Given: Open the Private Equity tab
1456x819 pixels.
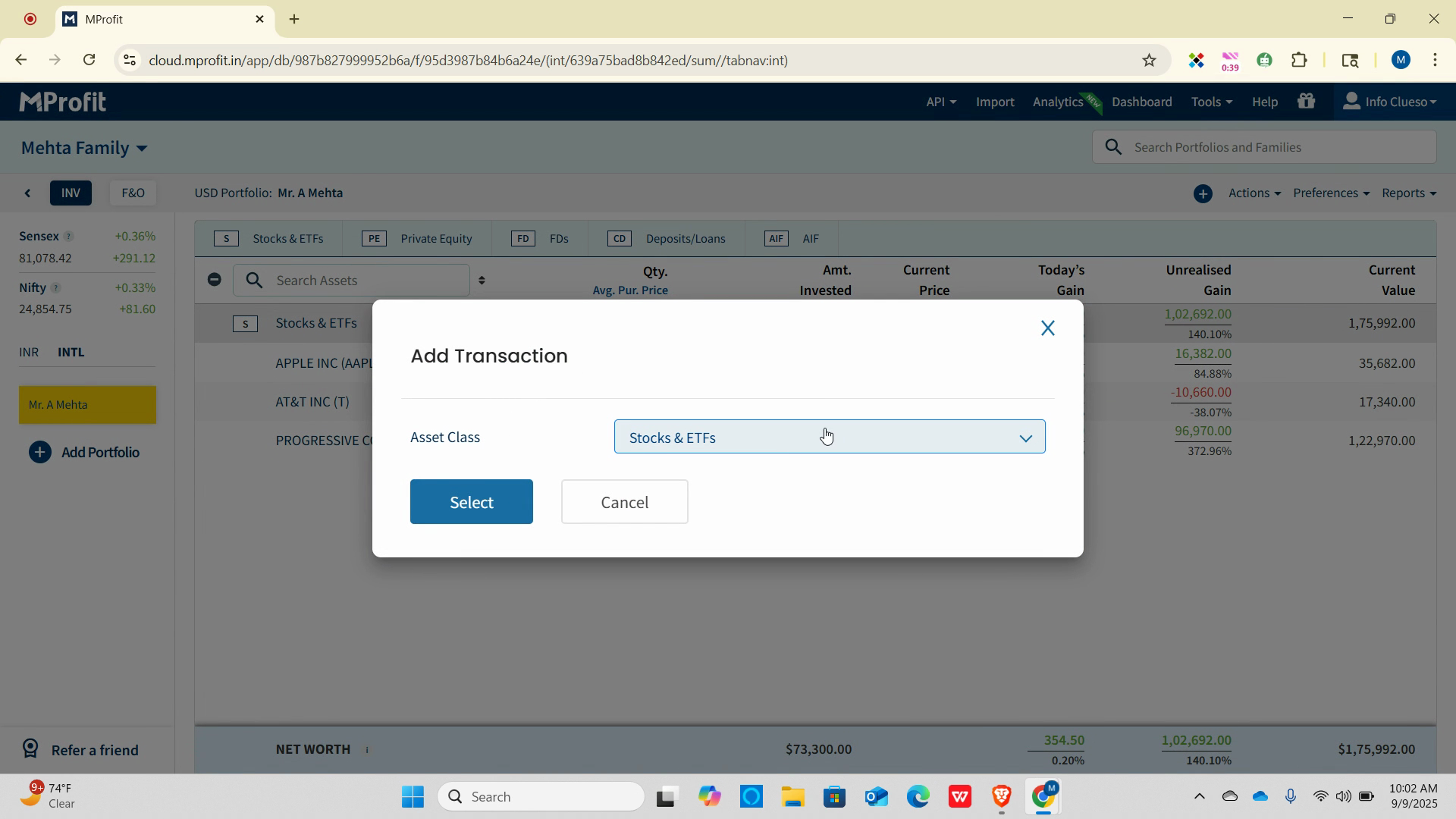Looking at the screenshot, I should (418, 239).
